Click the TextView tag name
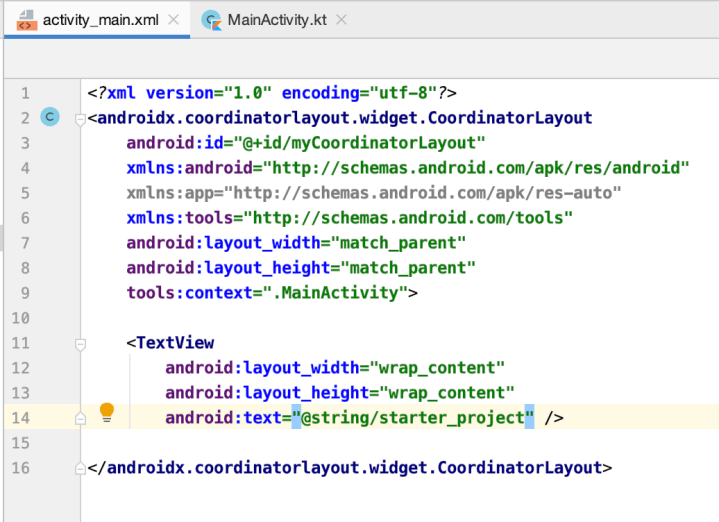 pos(175,343)
